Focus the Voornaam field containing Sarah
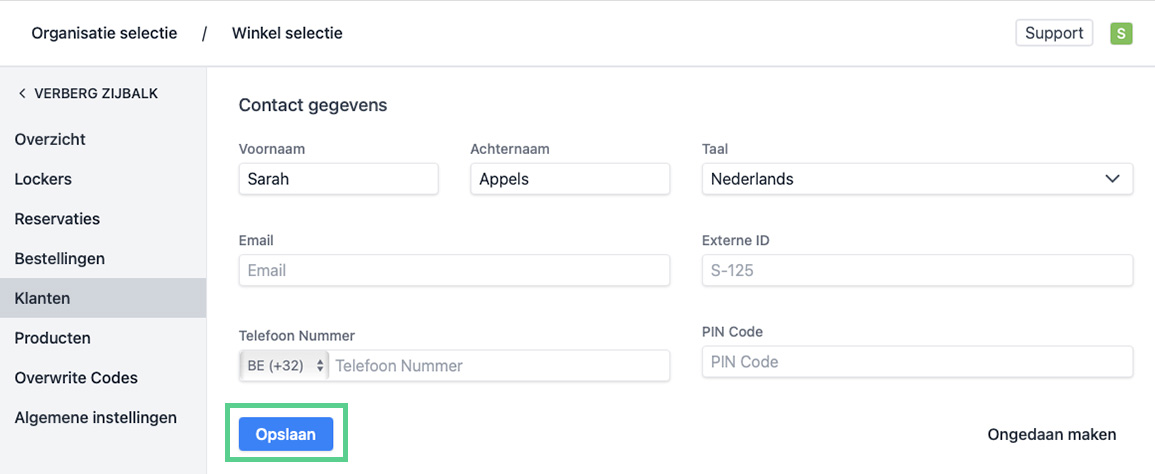The height and width of the screenshot is (474, 1155). tap(338, 179)
